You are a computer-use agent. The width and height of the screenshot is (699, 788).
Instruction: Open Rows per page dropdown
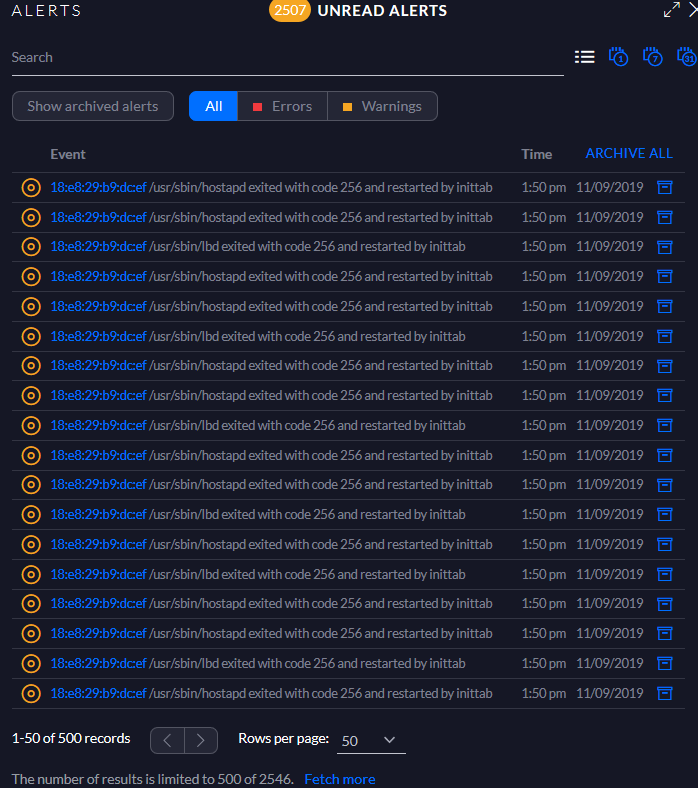click(371, 740)
